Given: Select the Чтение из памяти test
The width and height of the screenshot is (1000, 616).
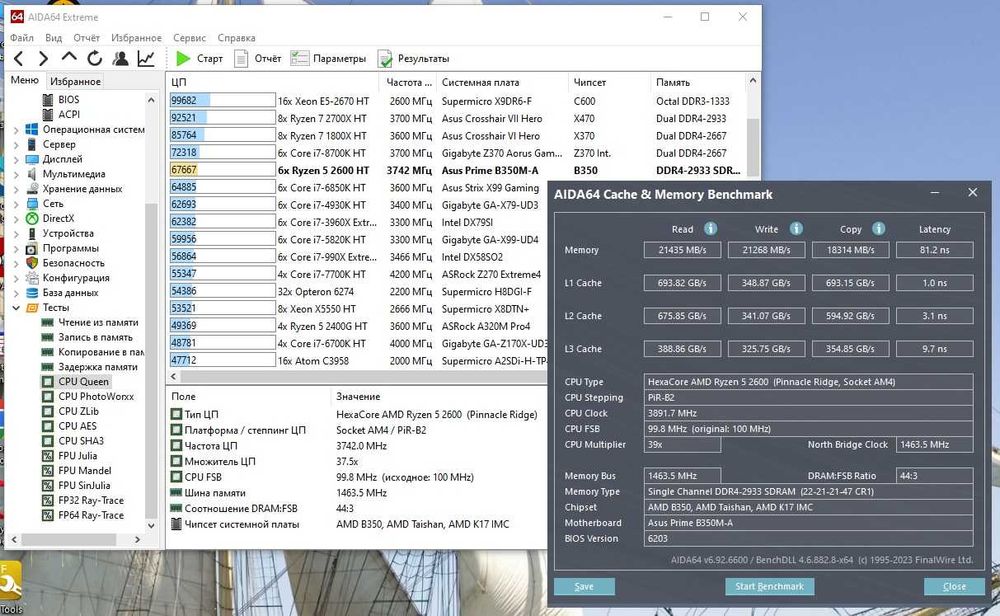Looking at the screenshot, I should [x=98, y=323].
